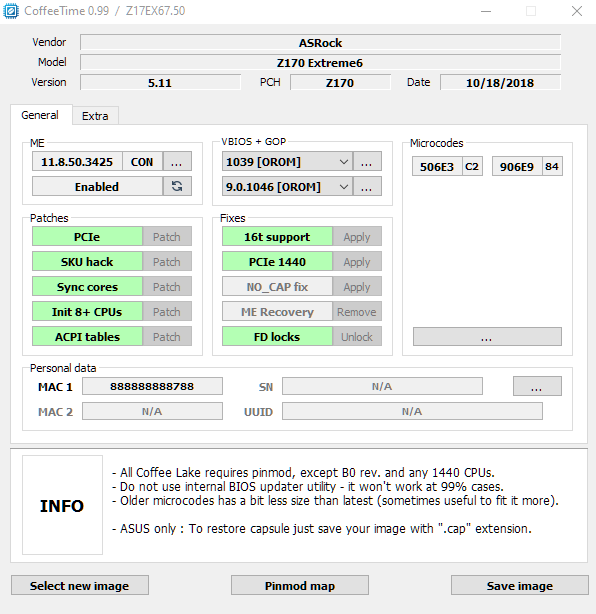Click the Version field 5.11
The width and height of the screenshot is (596, 614).
point(160,82)
